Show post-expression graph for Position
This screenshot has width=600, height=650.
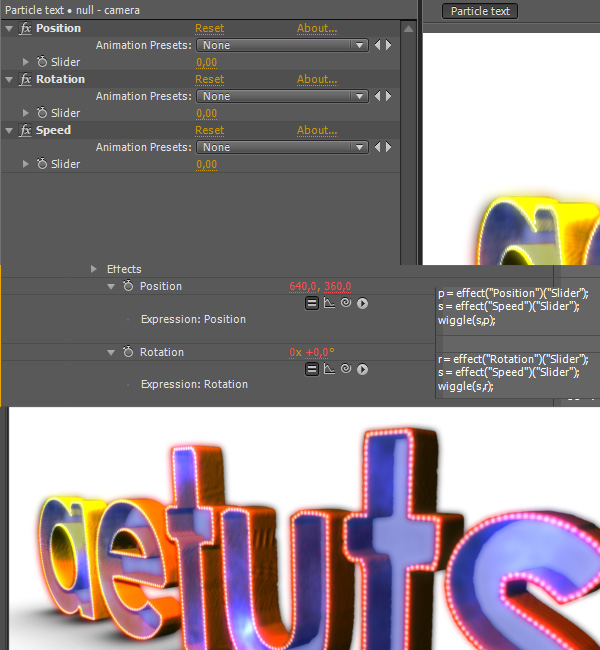tap(329, 303)
